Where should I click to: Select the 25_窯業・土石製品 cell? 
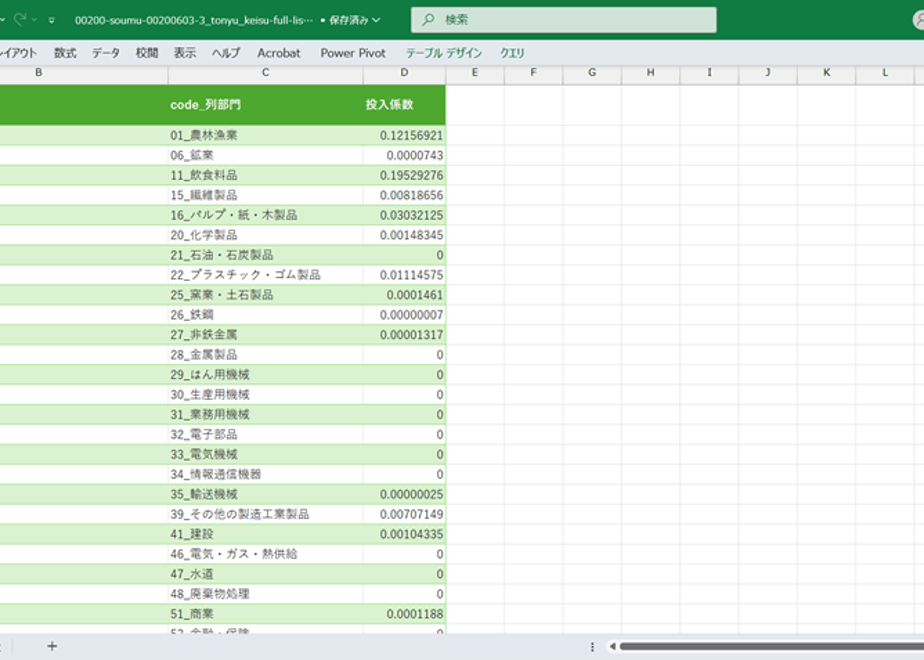(265, 295)
